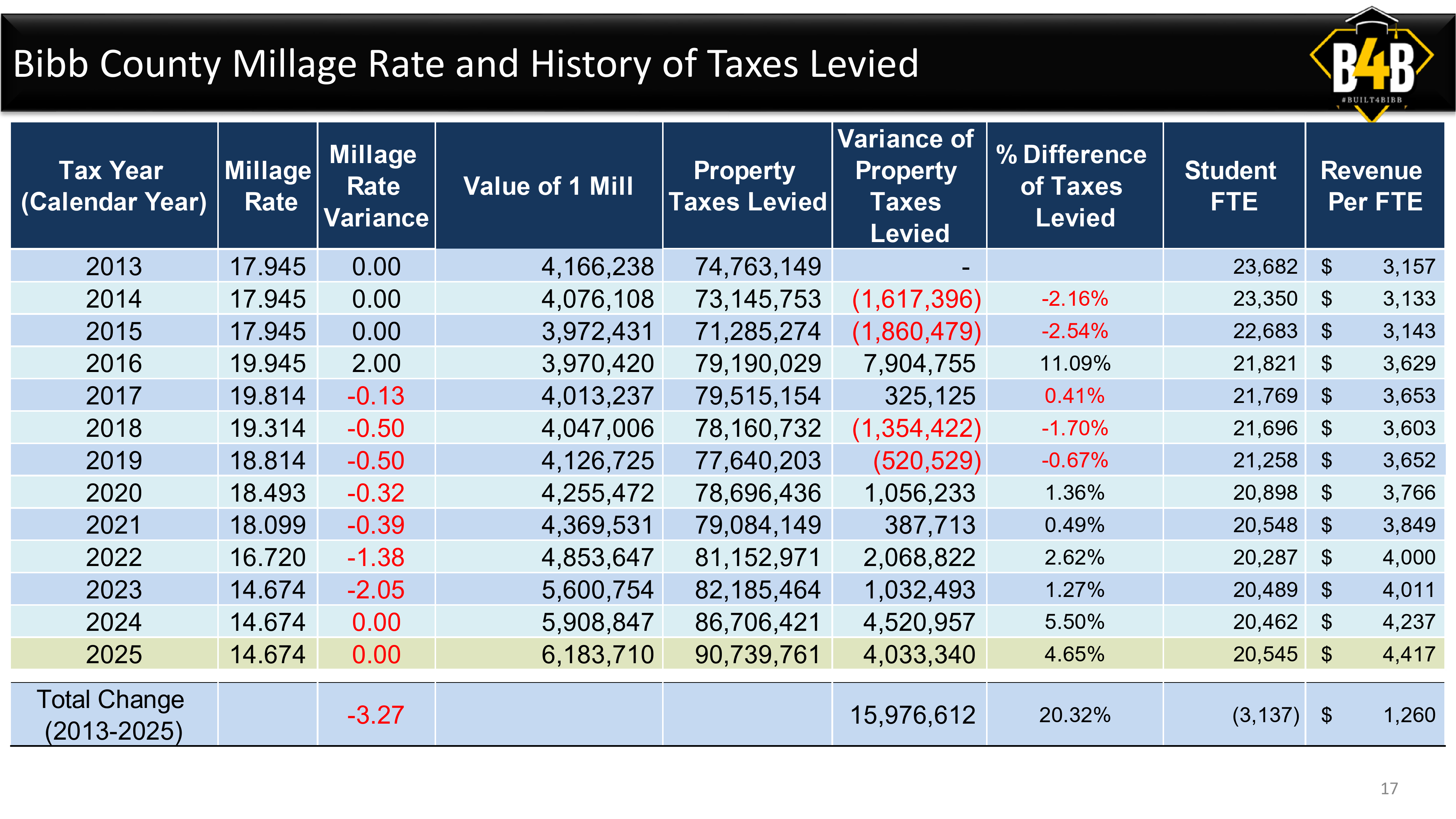The image size is (1456, 819).
Task: Select millage rate value 16.720
Action: click(x=268, y=557)
